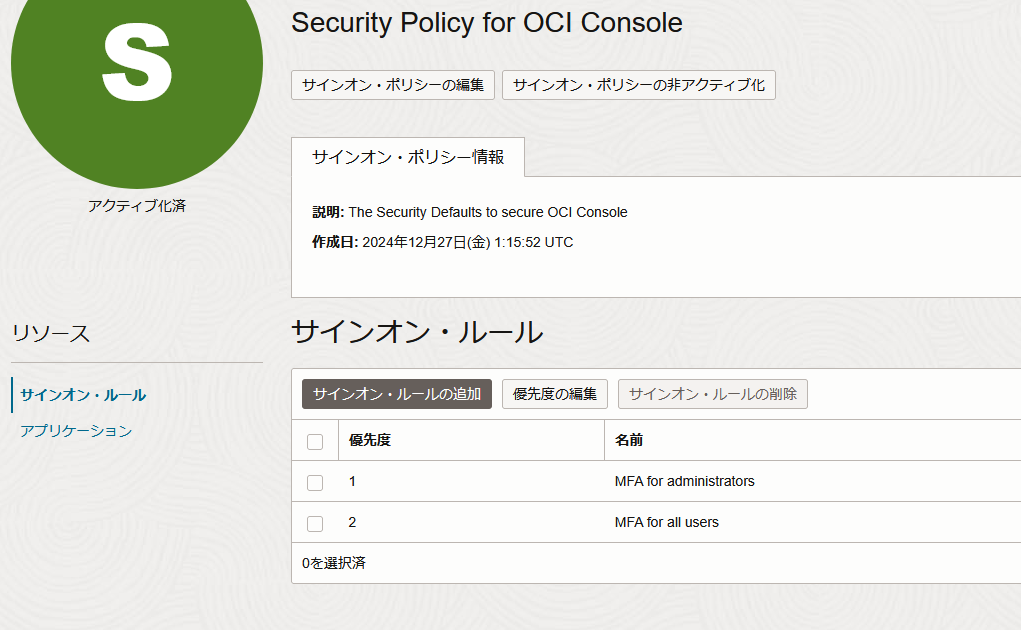
Task: Click the 優先度 column header
Action: click(370, 441)
